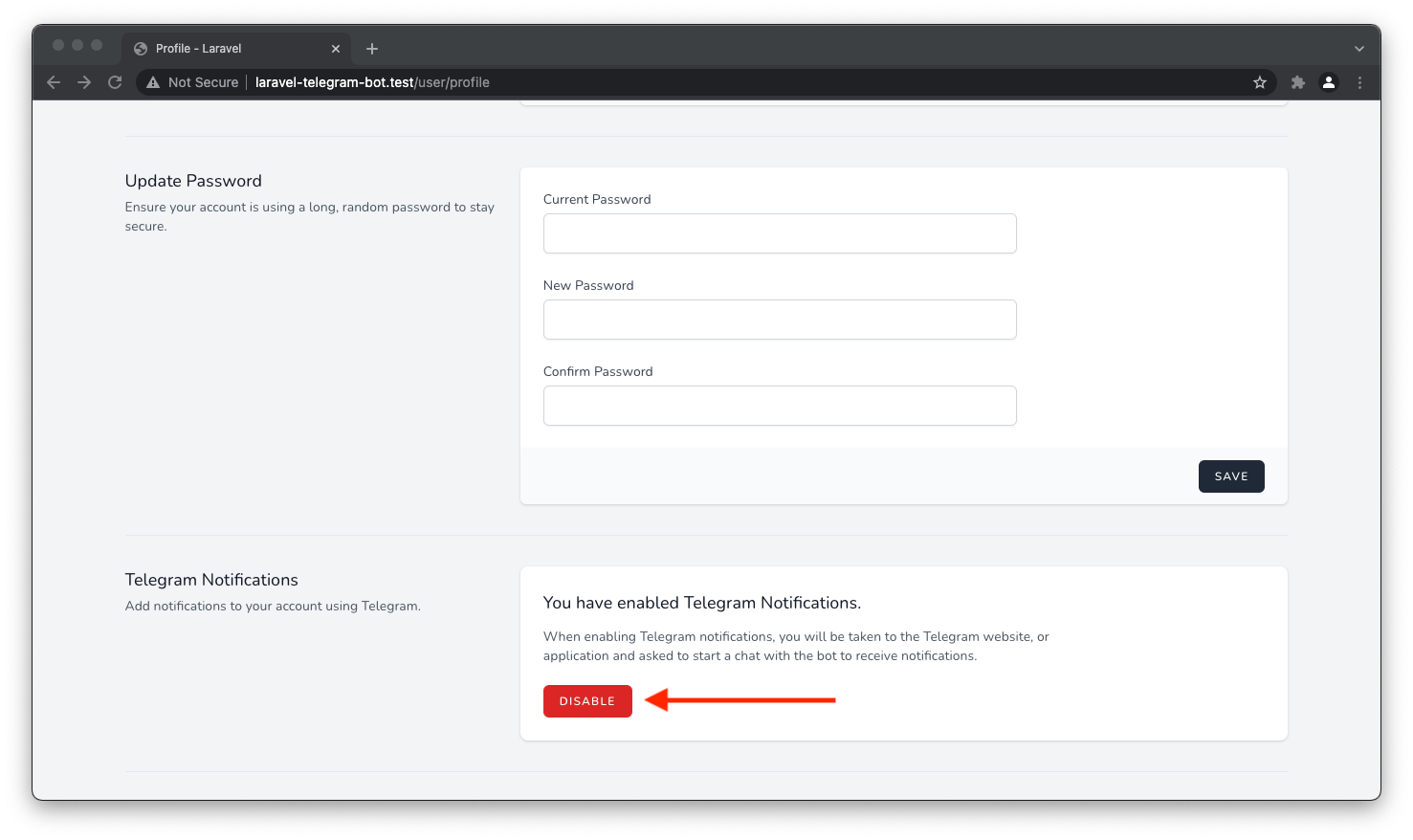Click the address bar URL

click(x=372, y=82)
